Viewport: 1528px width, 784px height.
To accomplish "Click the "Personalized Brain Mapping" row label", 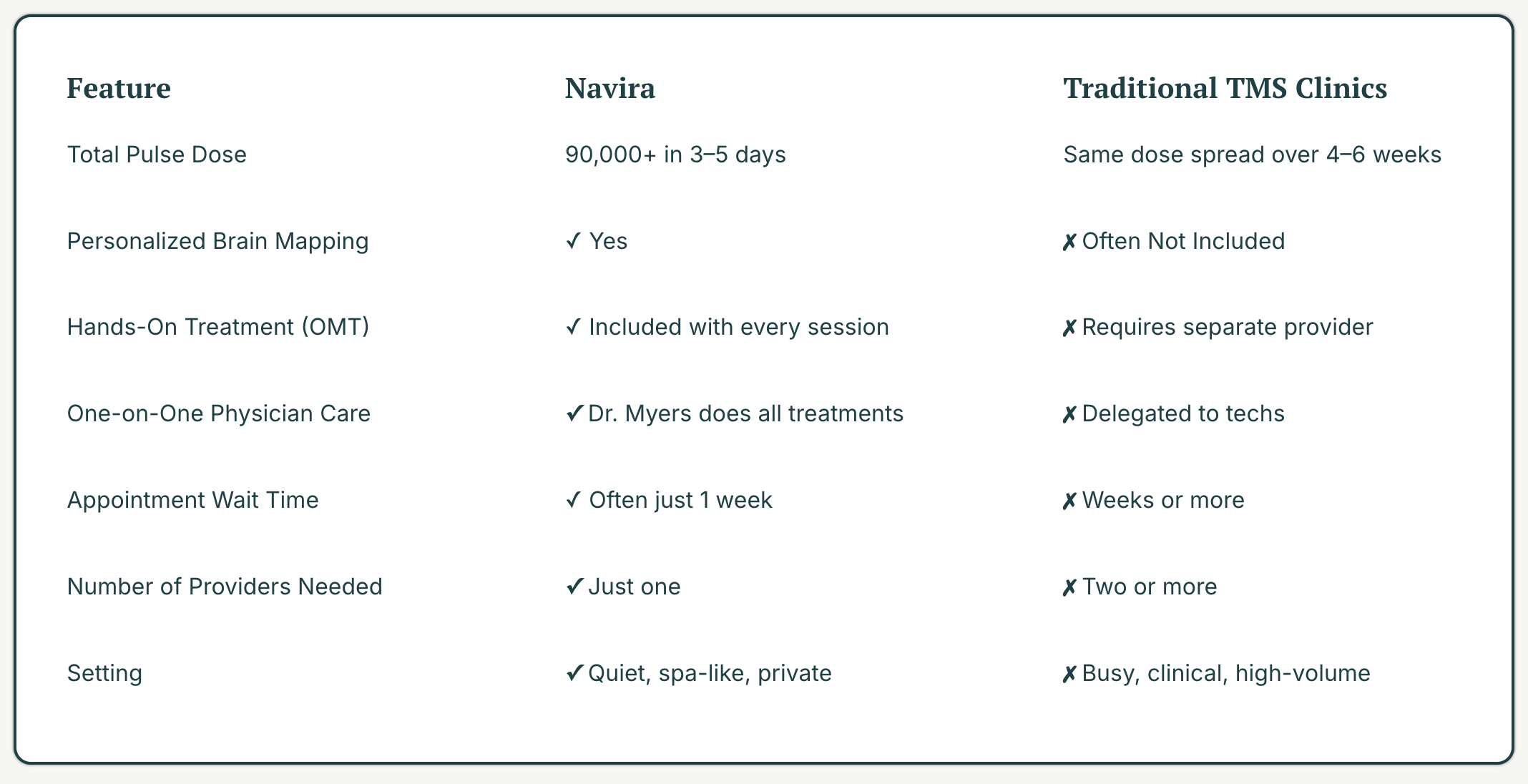I will (217, 241).
